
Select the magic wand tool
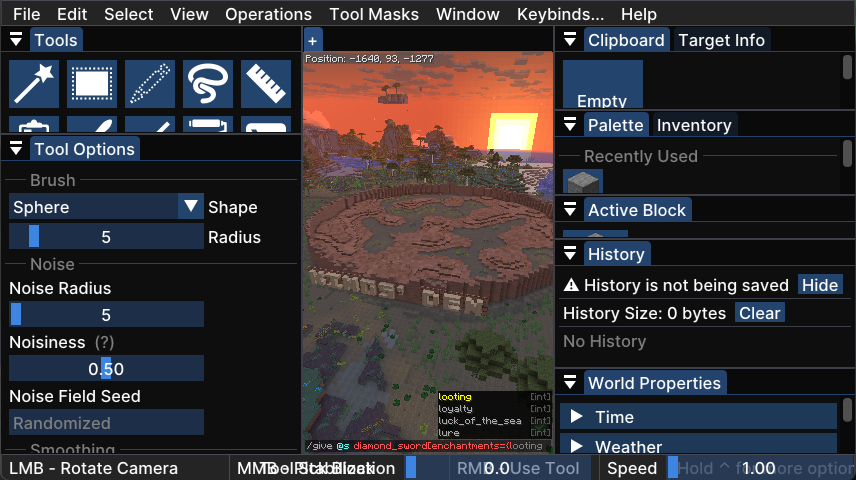34,84
